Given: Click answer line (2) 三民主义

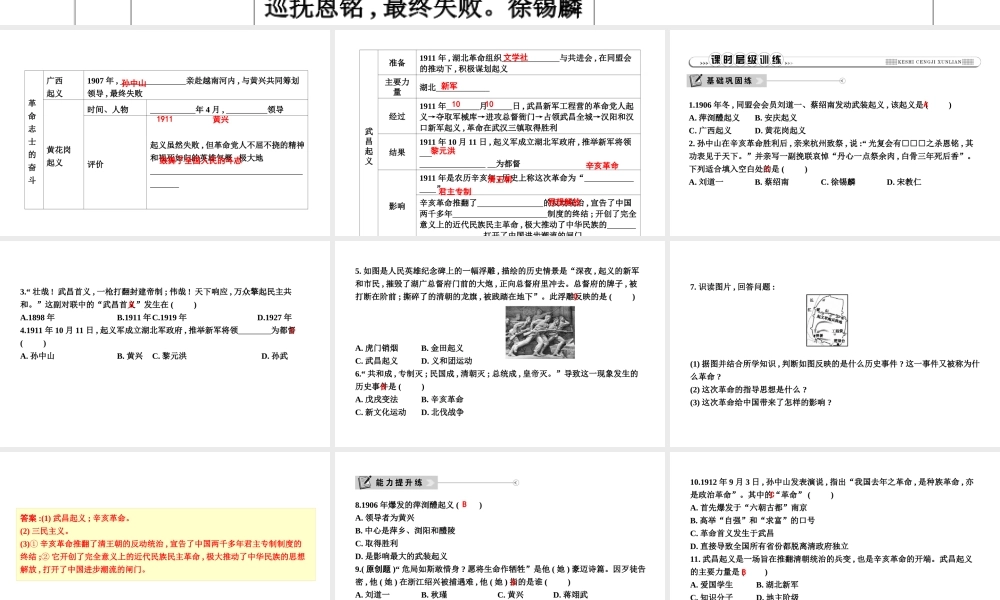Looking at the screenshot, I should pyautogui.click(x=45, y=530).
